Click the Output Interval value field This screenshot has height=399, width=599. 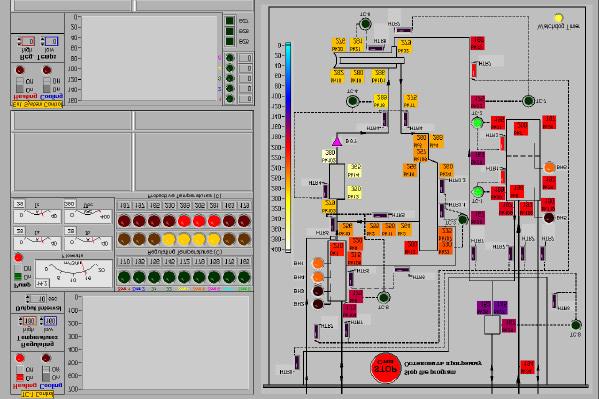coord(38,298)
